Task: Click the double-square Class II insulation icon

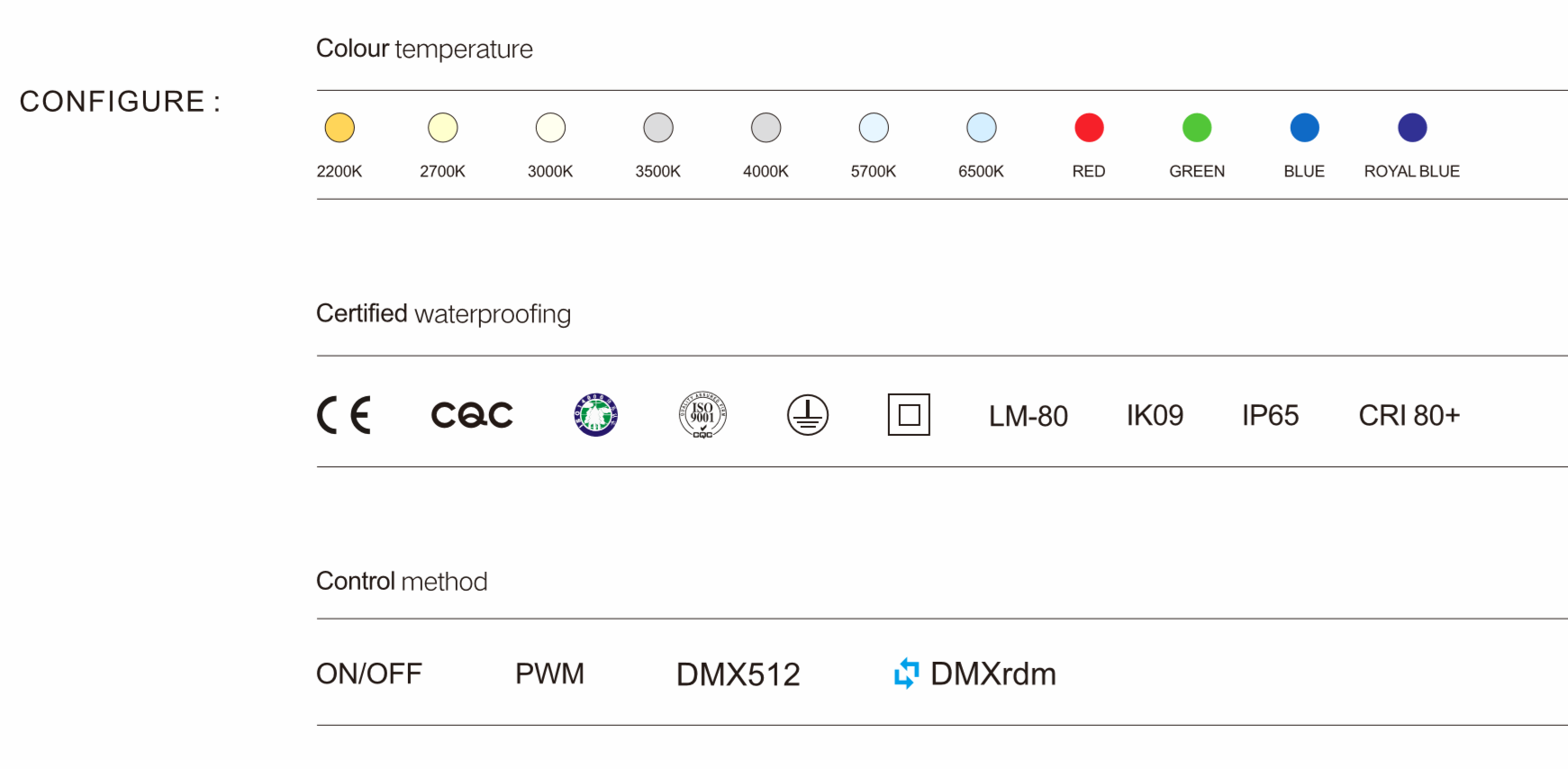Action: 909,415
